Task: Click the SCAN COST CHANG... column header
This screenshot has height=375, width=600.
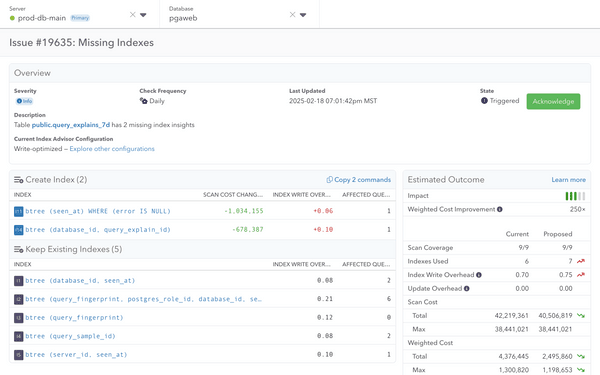Action: 233,195
